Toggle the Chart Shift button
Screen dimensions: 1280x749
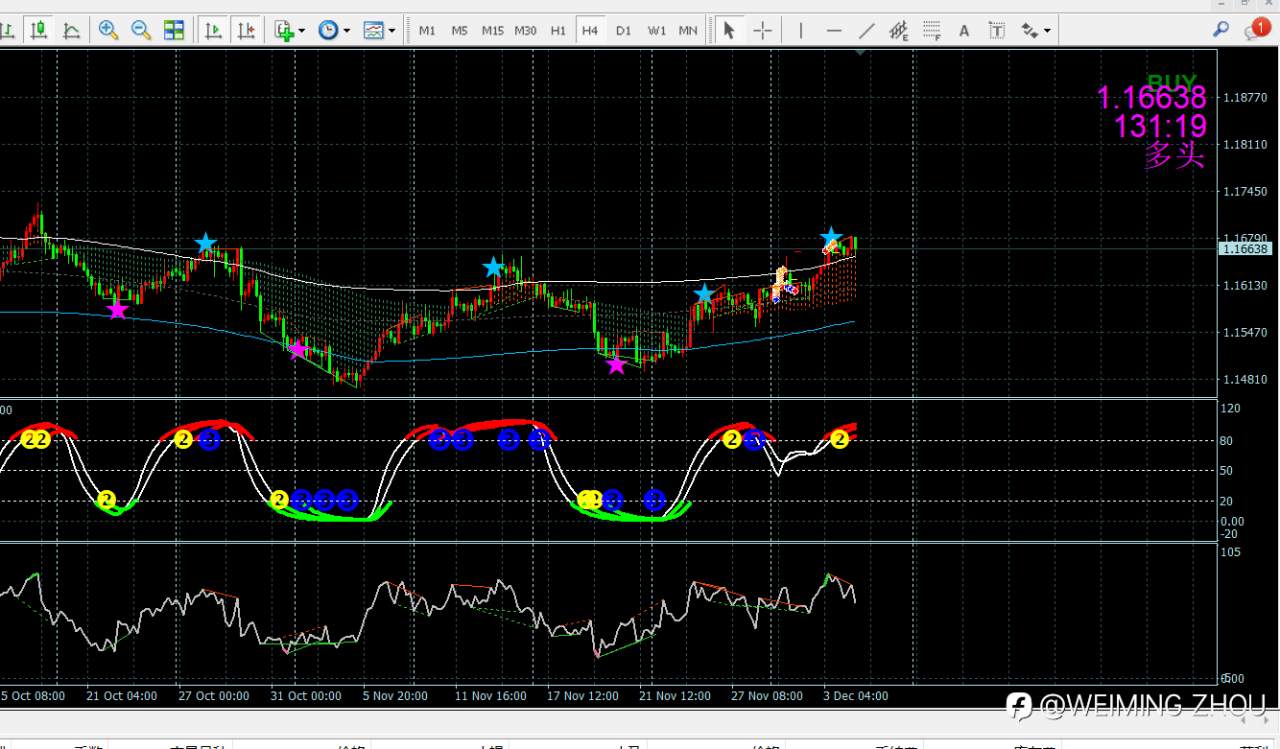click(x=246, y=30)
